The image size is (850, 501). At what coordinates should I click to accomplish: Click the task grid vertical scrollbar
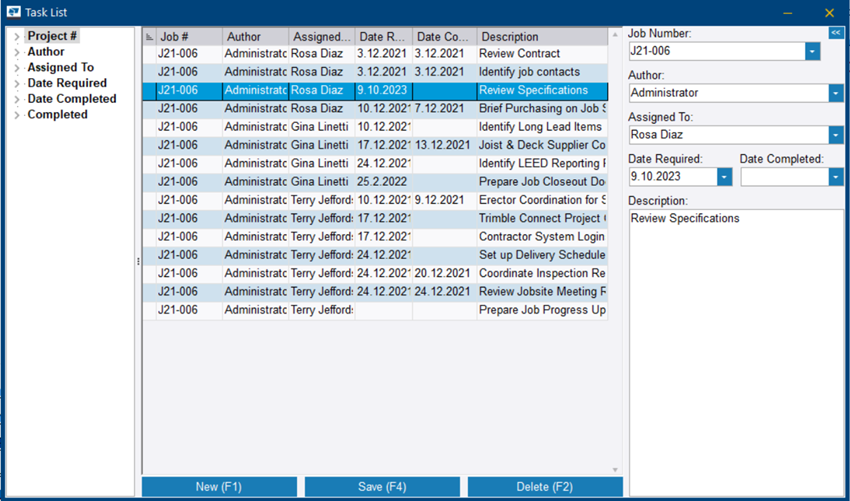click(615, 250)
